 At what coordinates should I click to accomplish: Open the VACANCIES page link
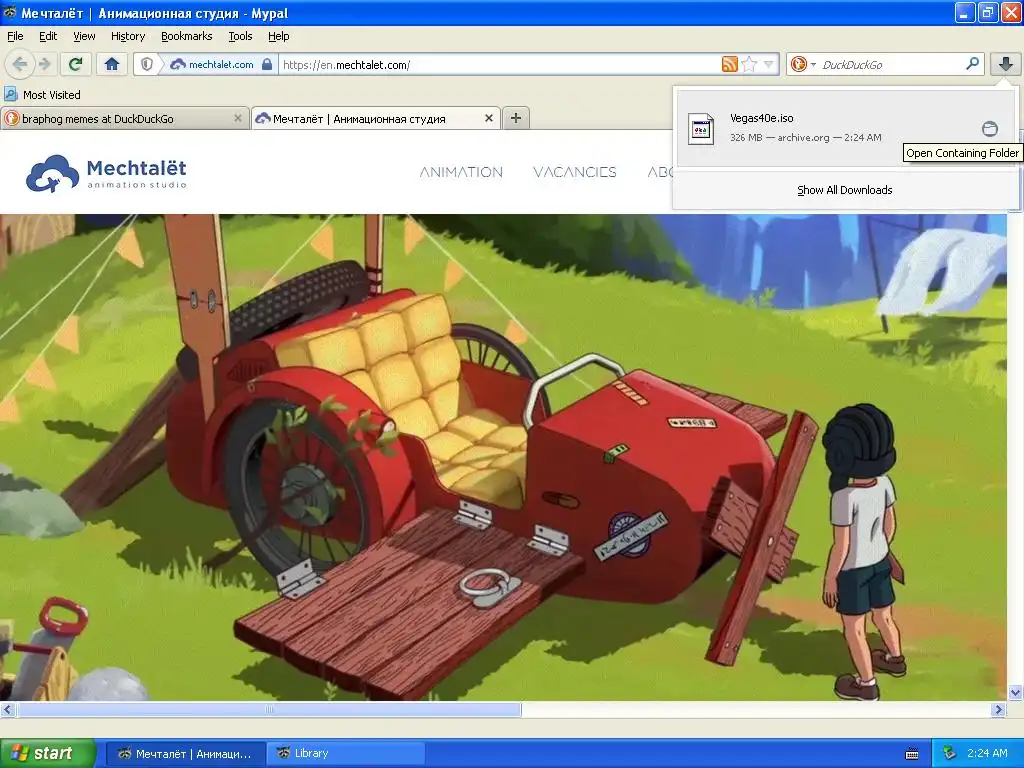575,172
